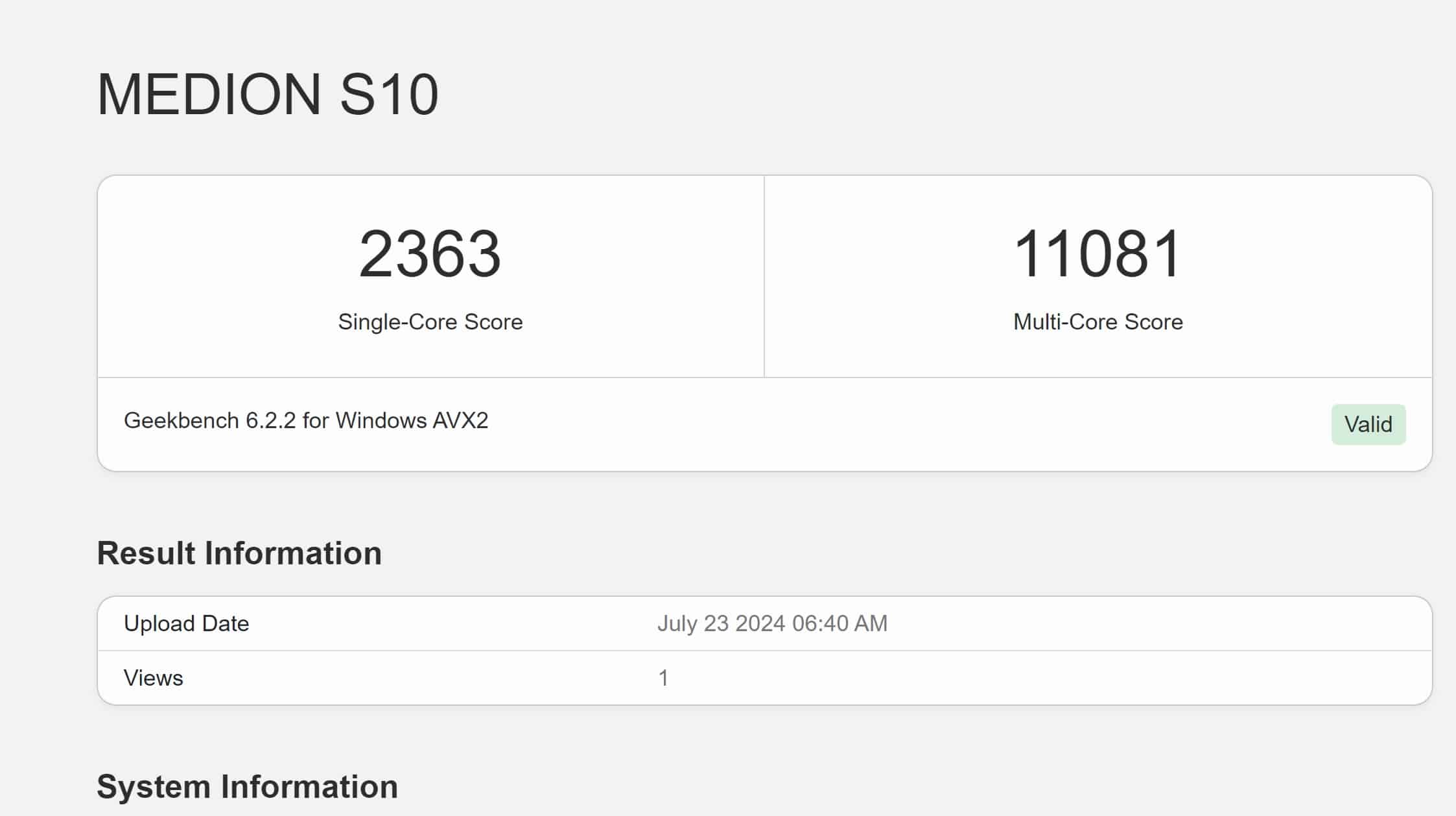Click the 11081 multi-core score number

coord(1098,254)
